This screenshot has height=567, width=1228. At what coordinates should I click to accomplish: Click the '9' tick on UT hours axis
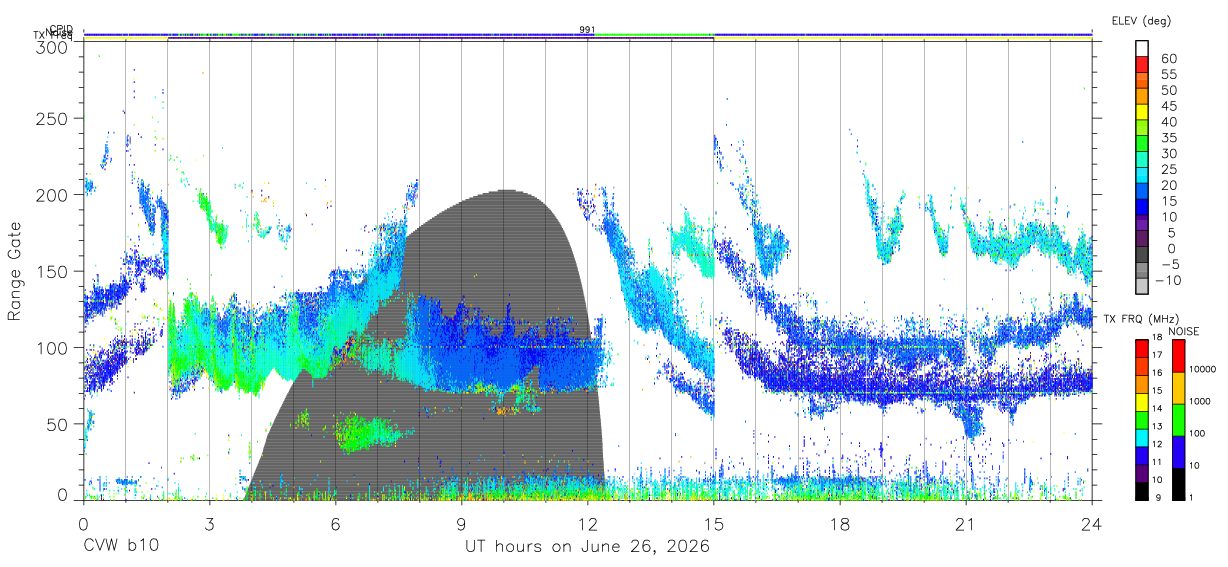pyautogui.click(x=461, y=523)
